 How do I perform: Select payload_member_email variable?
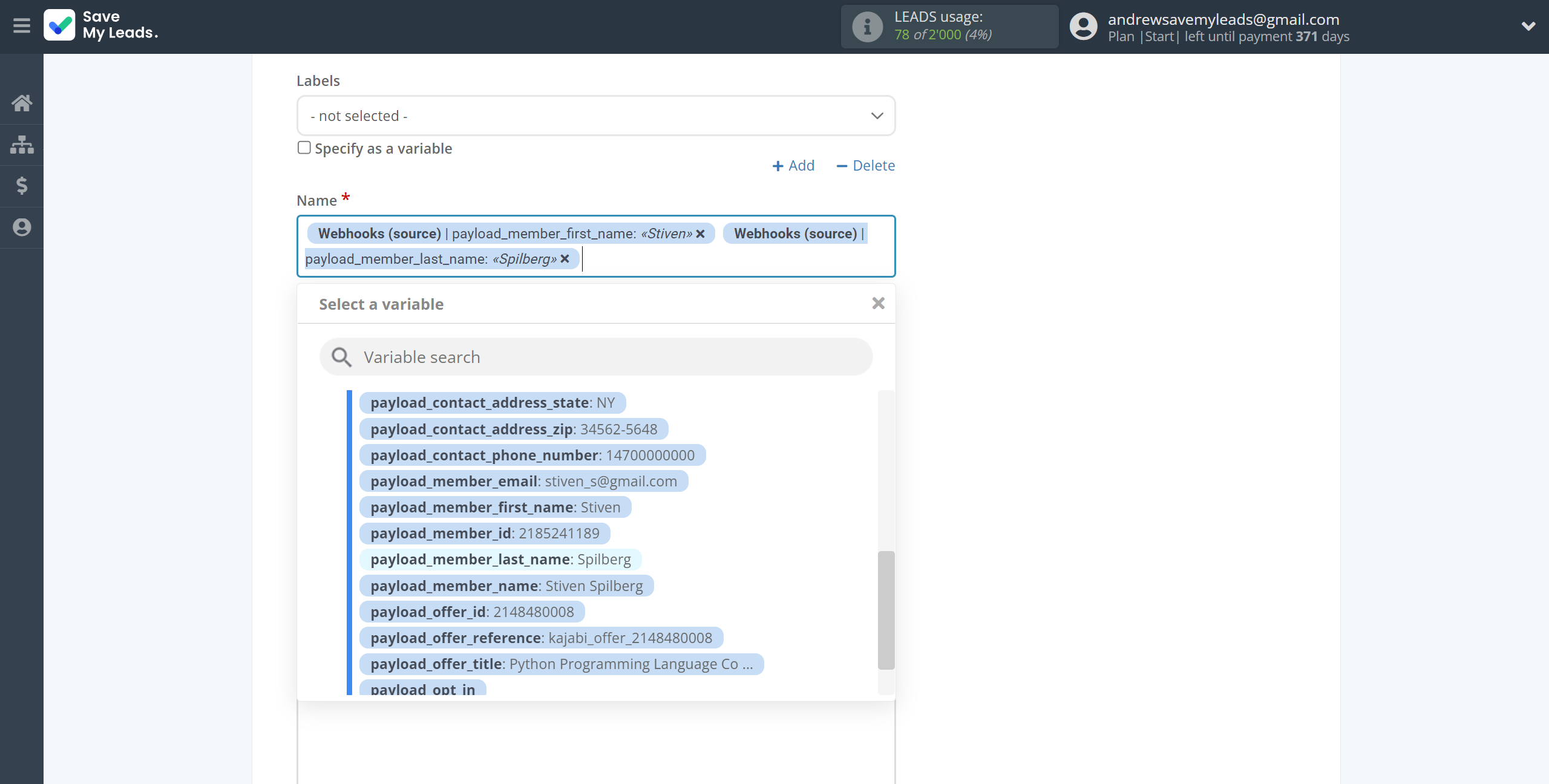pyautogui.click(x=524, y=482)
